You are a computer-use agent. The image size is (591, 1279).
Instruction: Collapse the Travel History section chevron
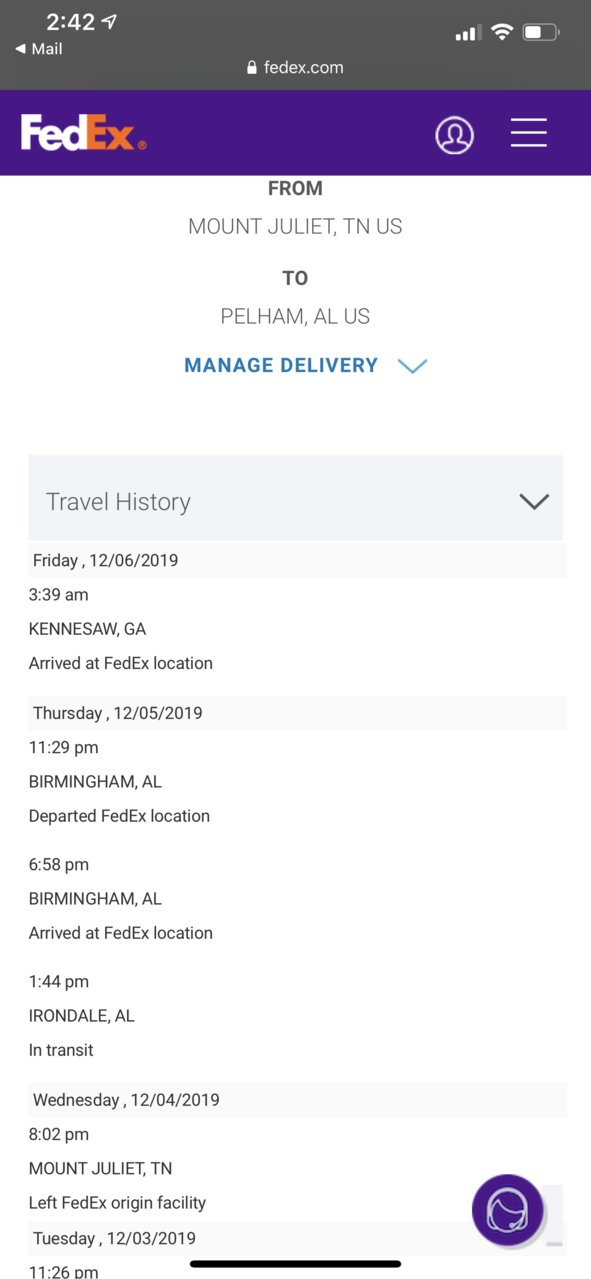pos(535,501)
